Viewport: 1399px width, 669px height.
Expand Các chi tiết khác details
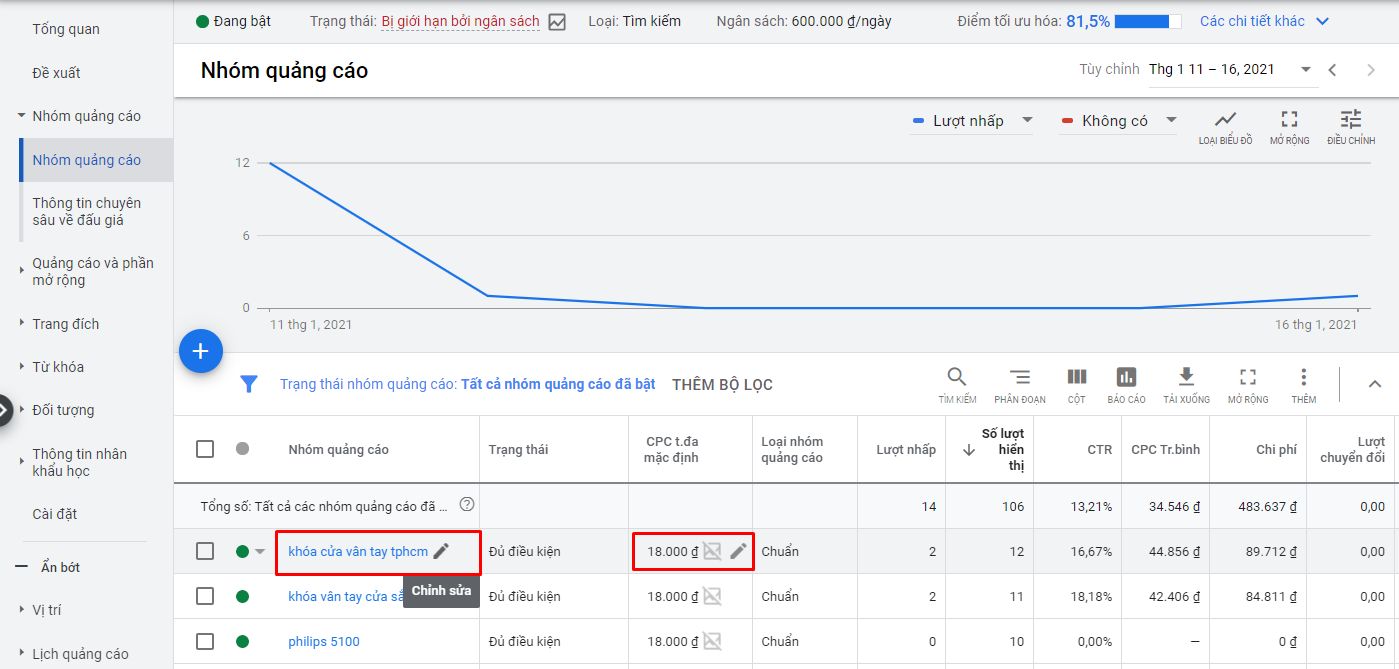coord(1265,21)
